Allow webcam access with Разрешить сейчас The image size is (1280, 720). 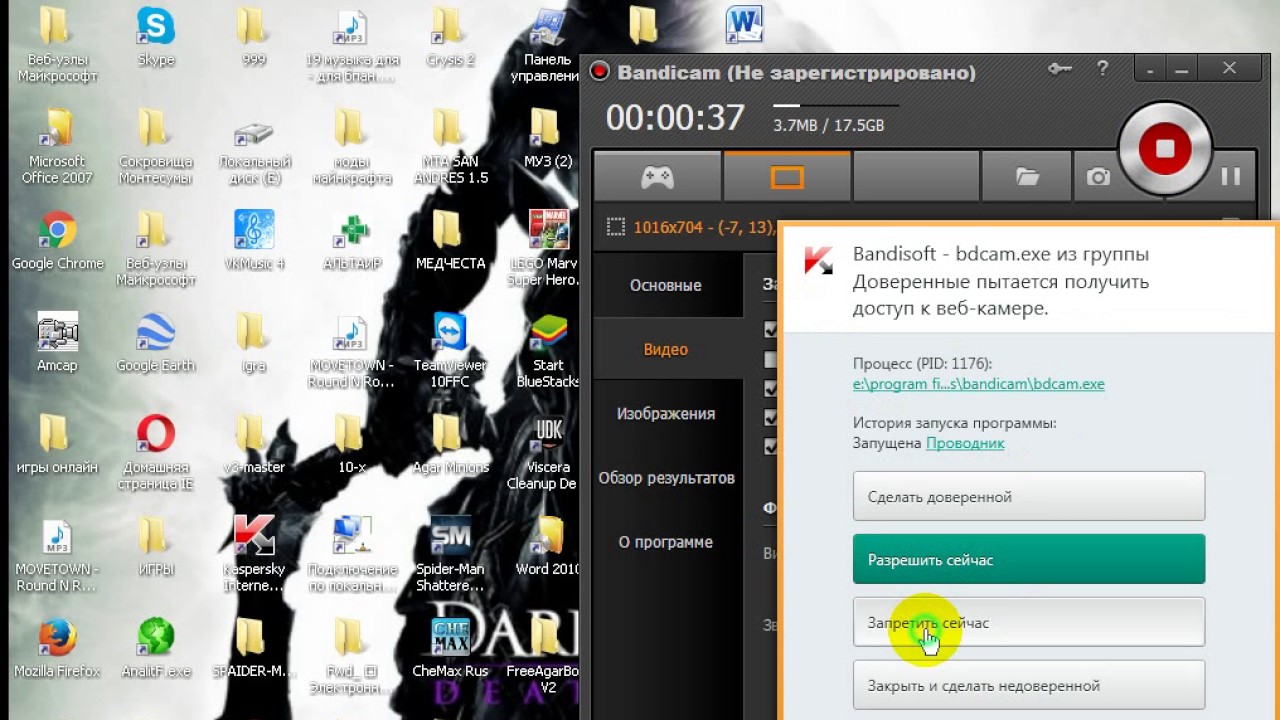(1029, 559)
